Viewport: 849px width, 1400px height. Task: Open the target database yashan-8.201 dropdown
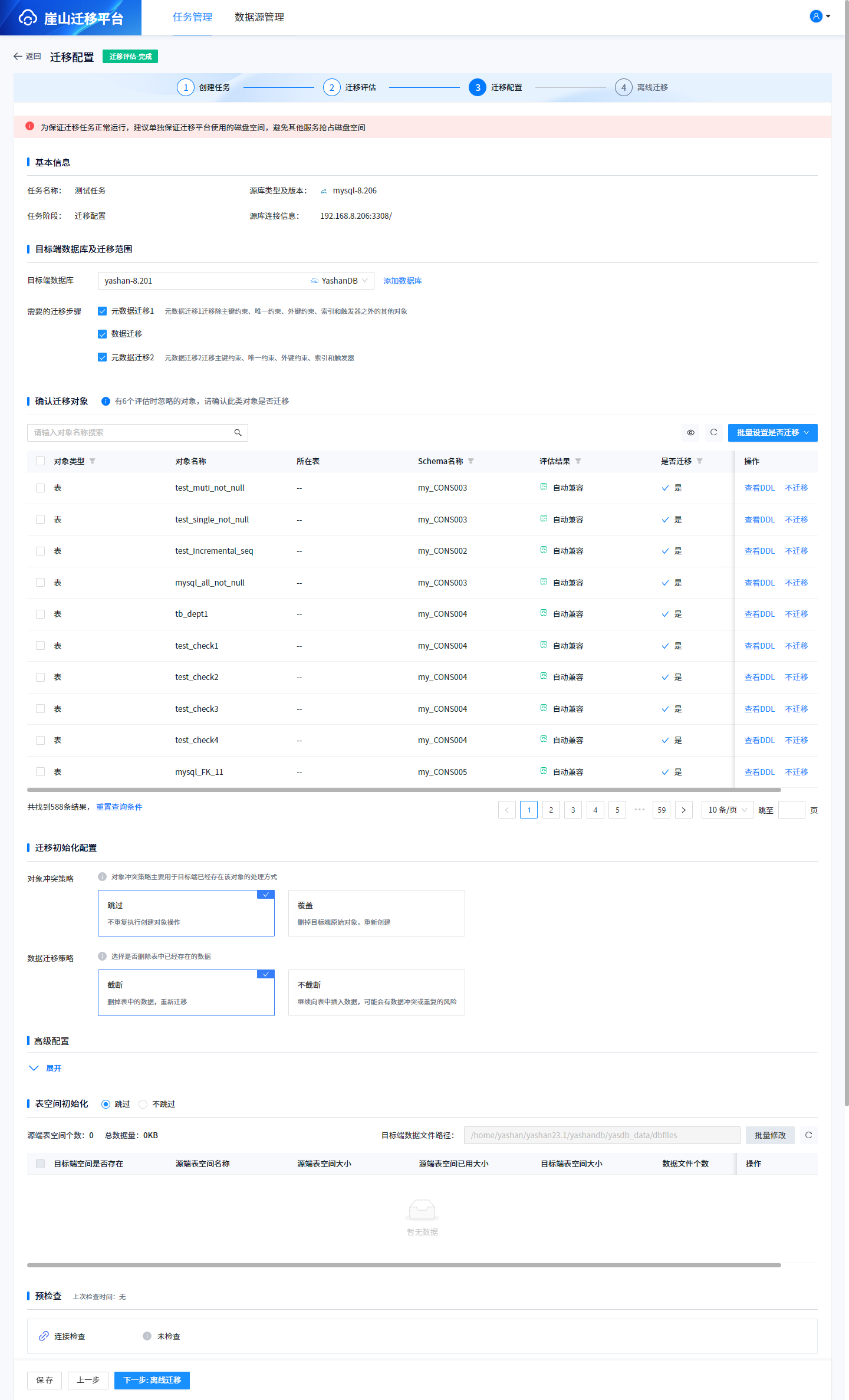(x=236, y=281)
